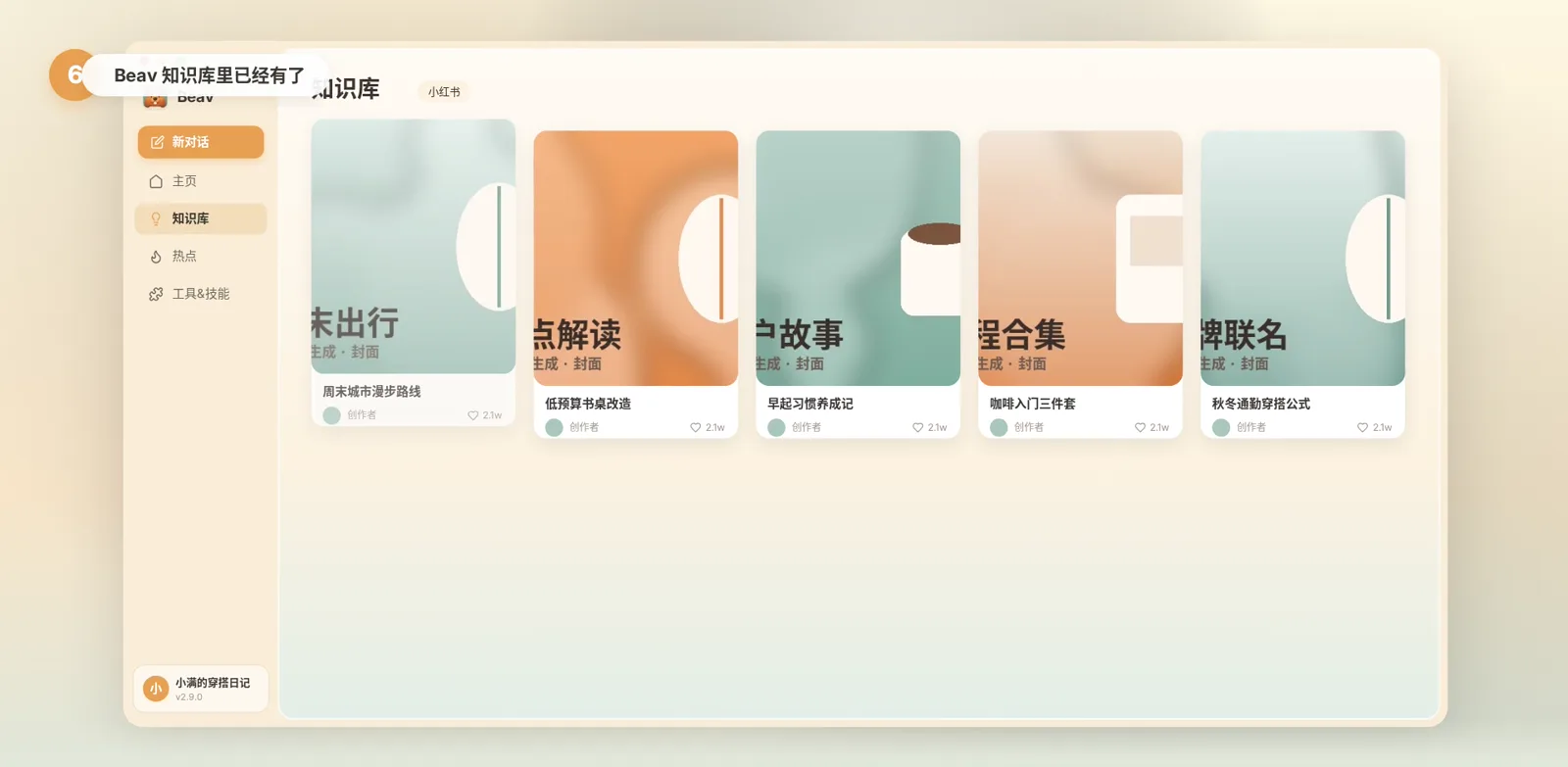Open the 工具&技能 puzzle icon
The width and height of the screenshot is (1568, 767).
(156, 294)
